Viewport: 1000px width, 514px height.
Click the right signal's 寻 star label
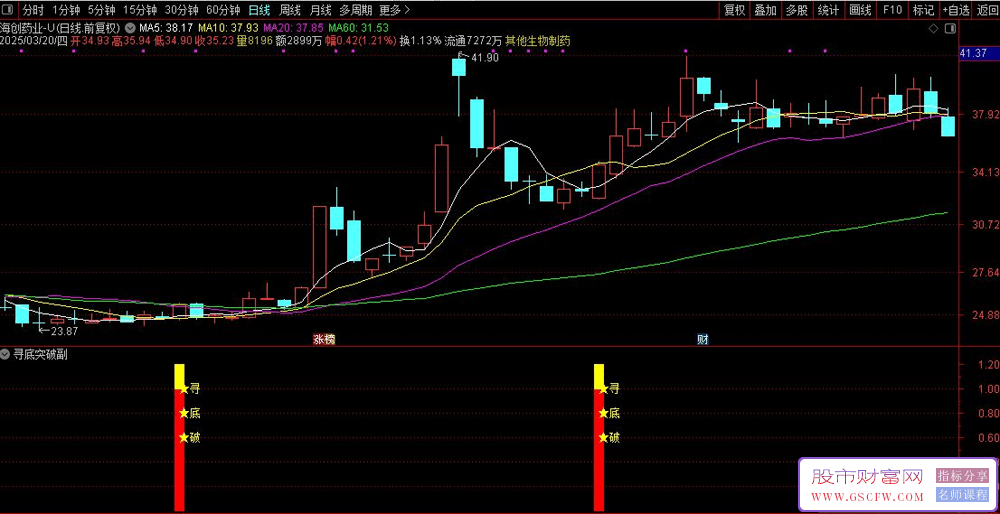click(x=609, y=388)
